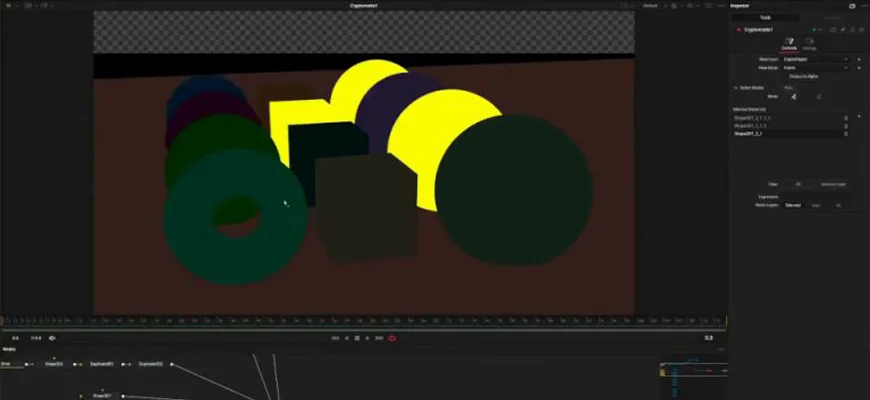Click the red Cryptomatte1 node color marker

[x=738, y=29]
